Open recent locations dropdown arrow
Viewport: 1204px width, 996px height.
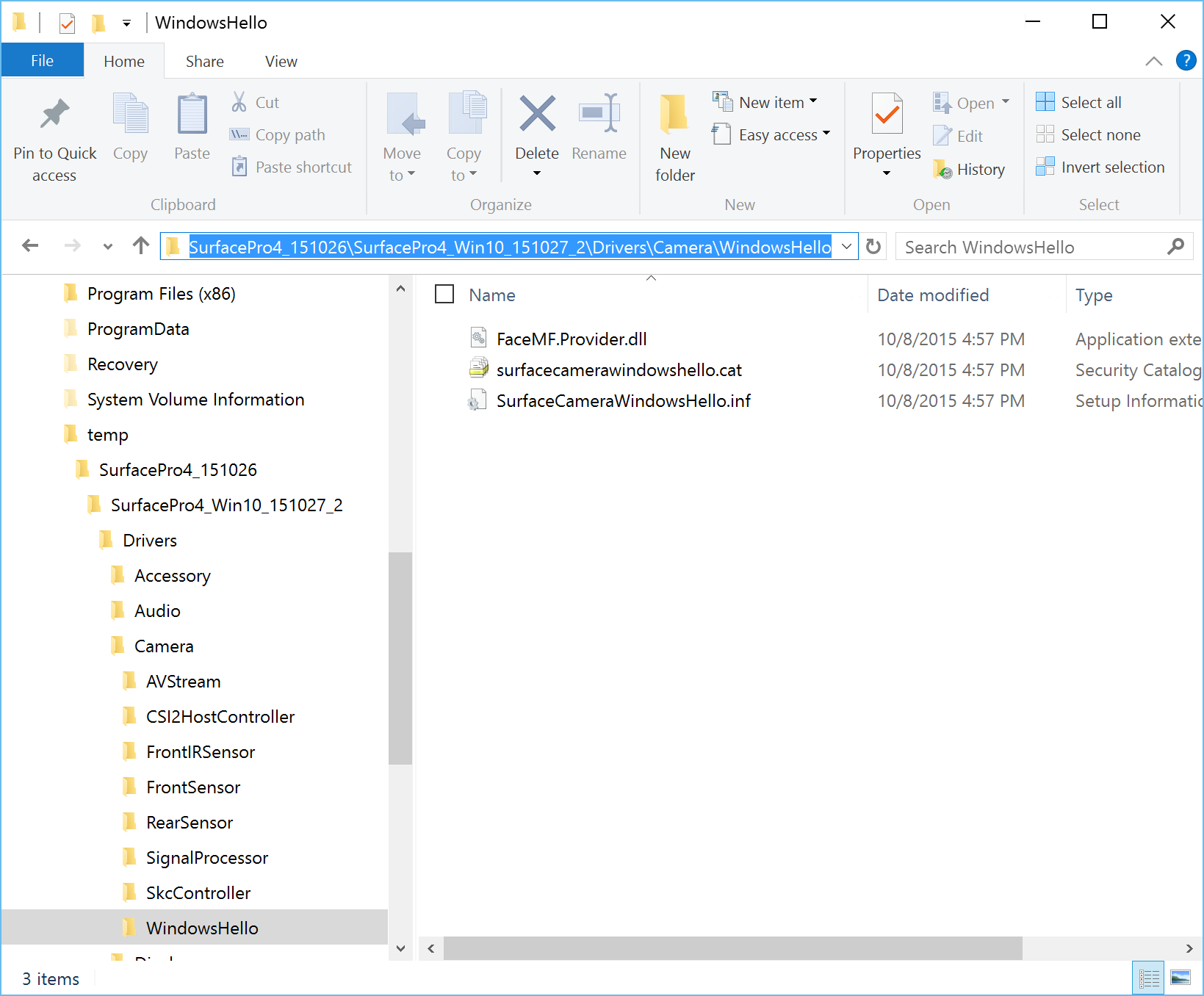(x=108, y=246)
